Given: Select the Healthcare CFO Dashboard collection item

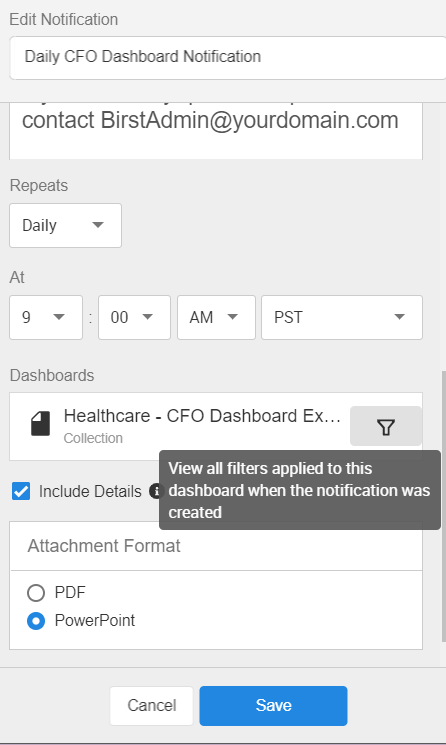Looking at the screenshot, I should [216, 426].
